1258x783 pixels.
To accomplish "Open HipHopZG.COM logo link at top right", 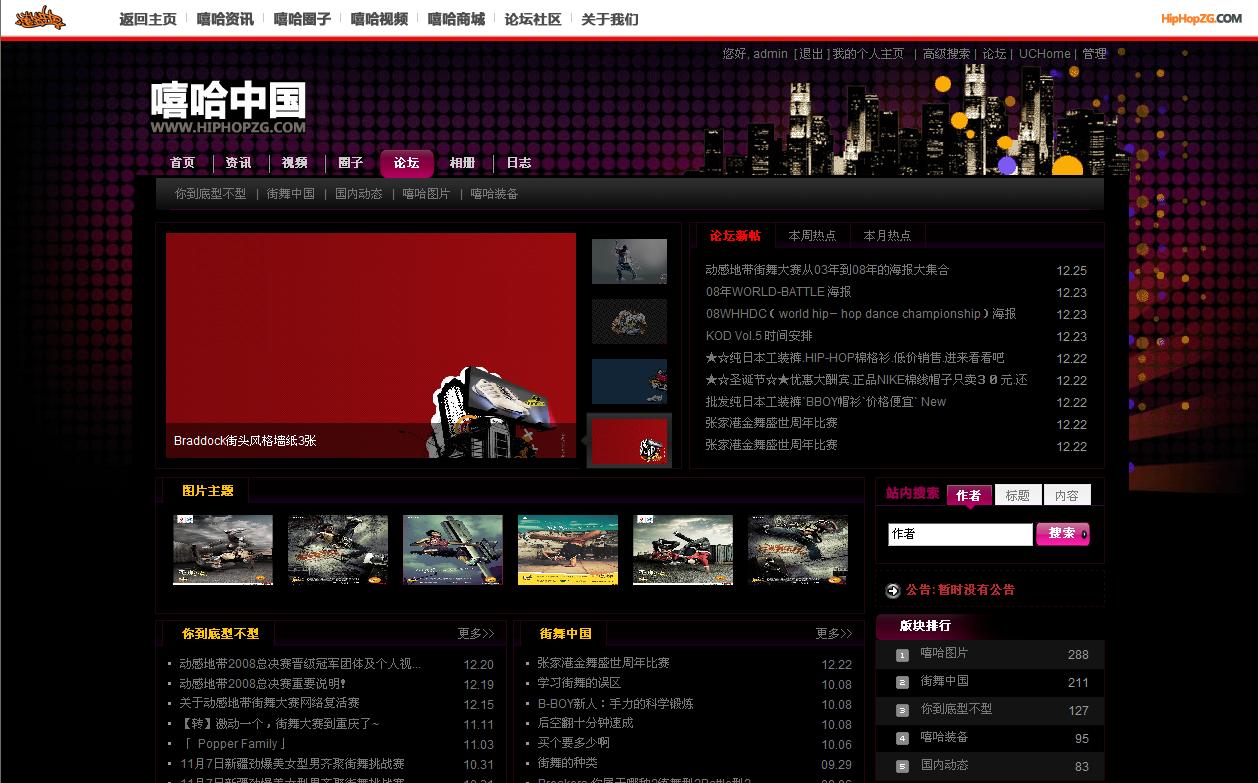I will [x=1201, y=18].
